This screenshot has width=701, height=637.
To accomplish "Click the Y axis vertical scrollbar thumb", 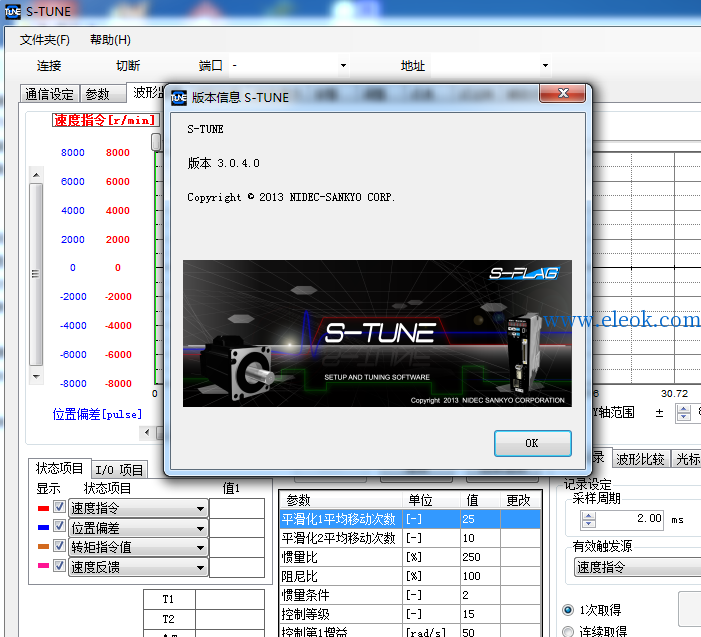I will (x=36, y=274).
